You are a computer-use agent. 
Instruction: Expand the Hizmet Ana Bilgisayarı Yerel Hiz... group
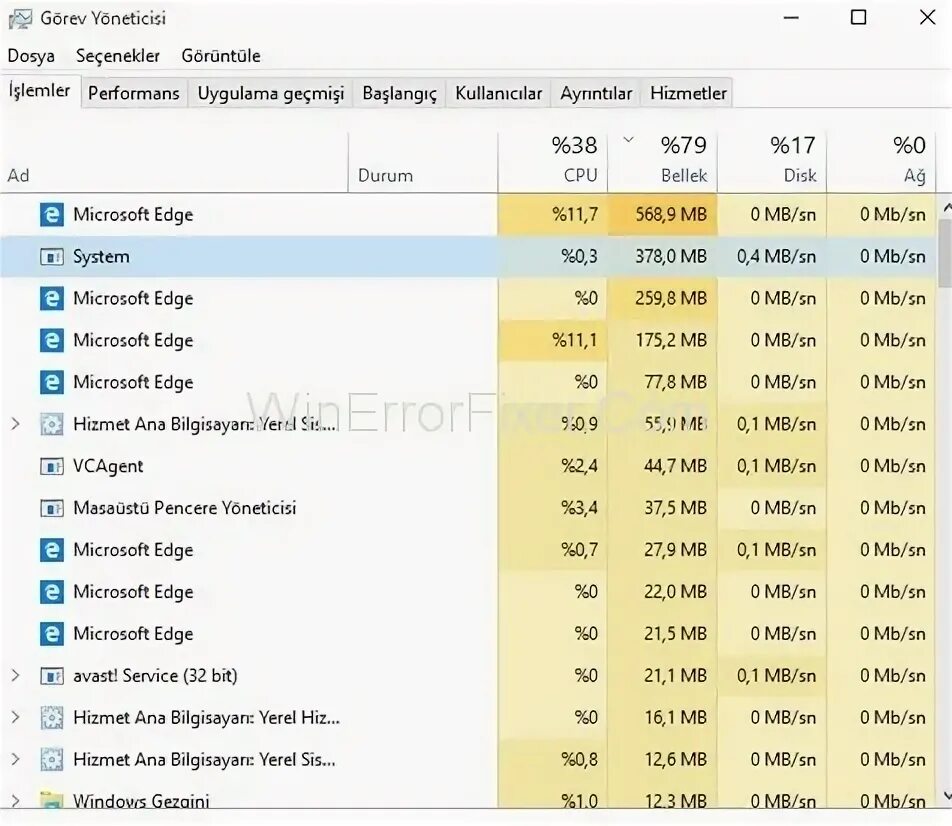16,717
